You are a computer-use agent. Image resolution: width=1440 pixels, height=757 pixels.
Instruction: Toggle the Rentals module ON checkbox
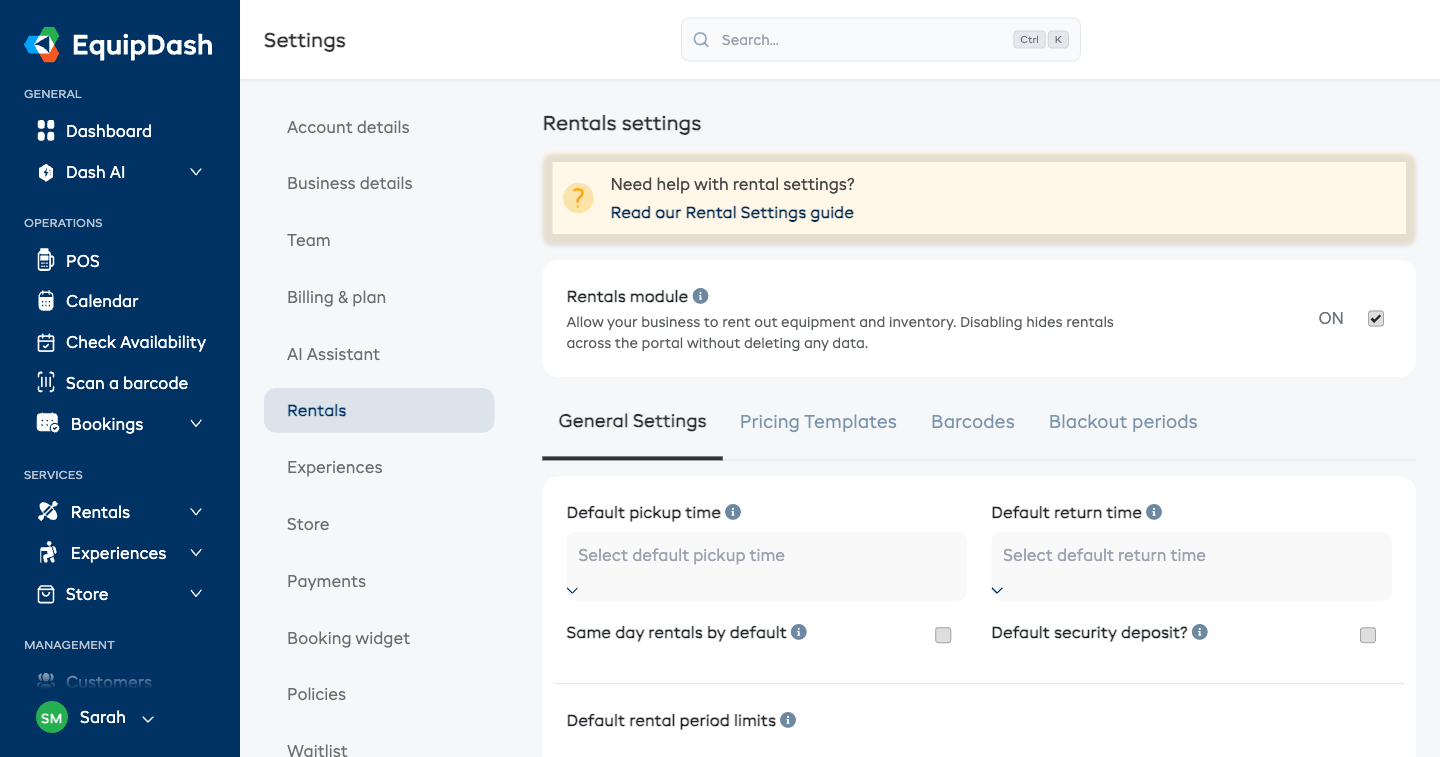pos(1376,319)
